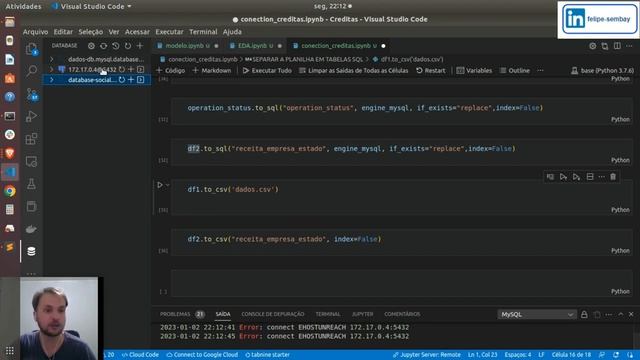Open the Docker view in activity bar

(x=31, y=229)
